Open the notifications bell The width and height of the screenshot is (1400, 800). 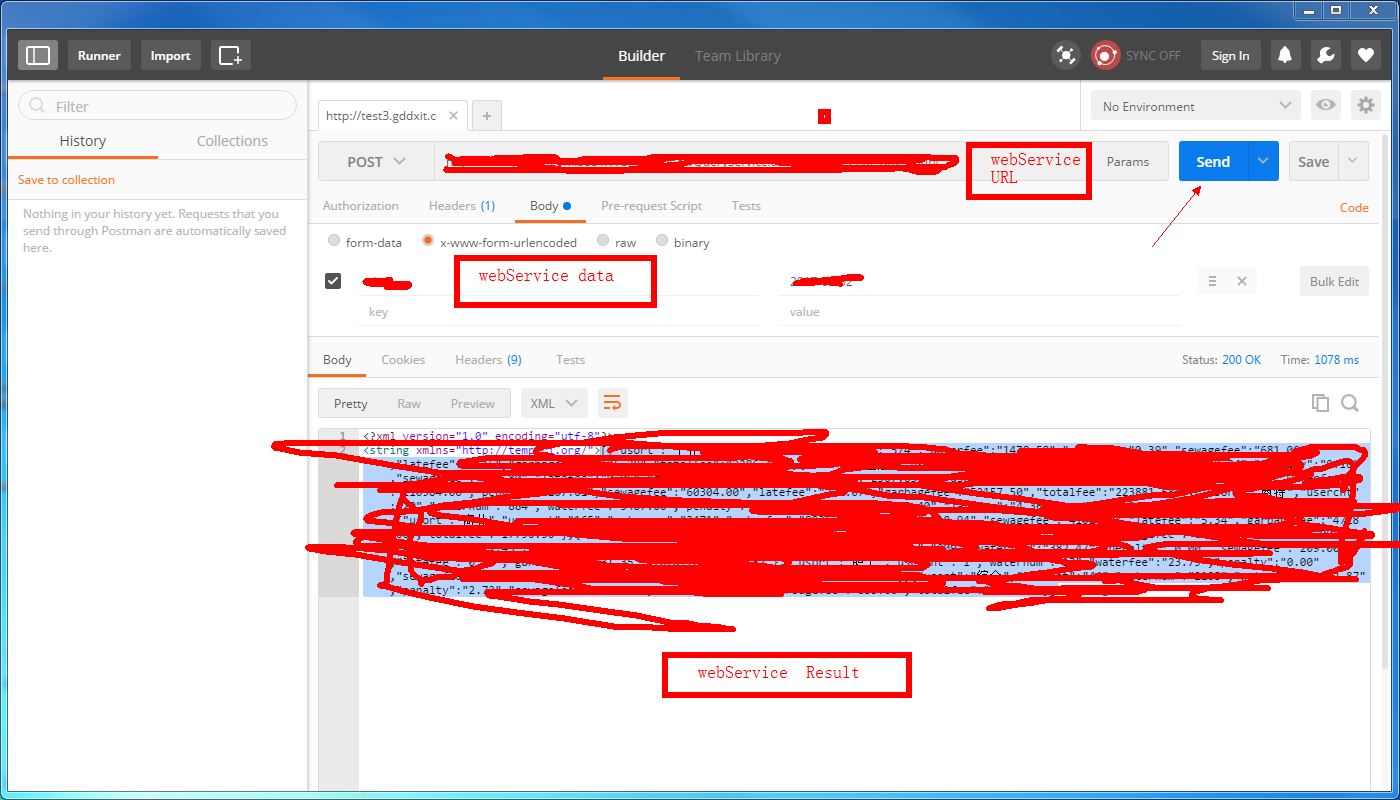[1286, 55]
